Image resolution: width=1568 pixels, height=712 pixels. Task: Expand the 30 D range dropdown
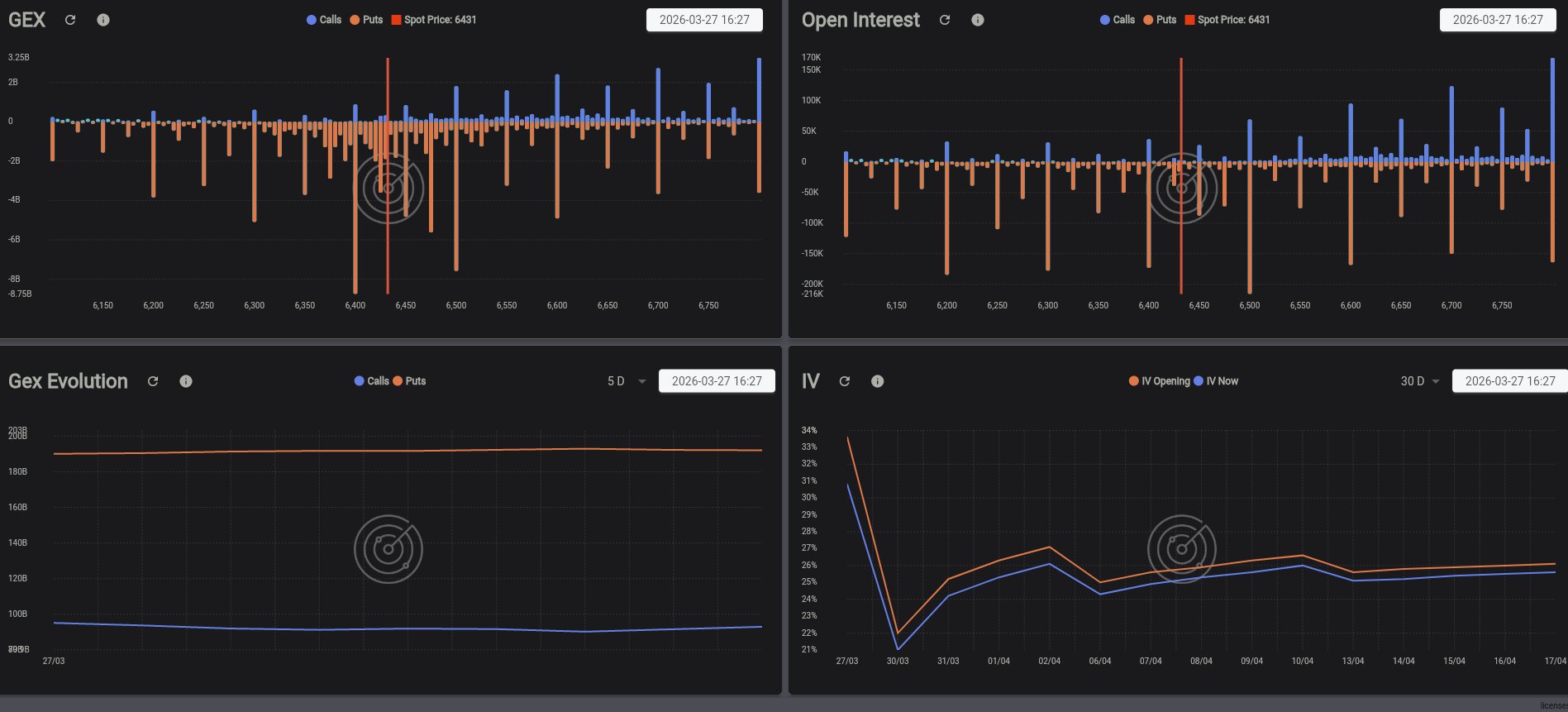tap(1420, 381)
